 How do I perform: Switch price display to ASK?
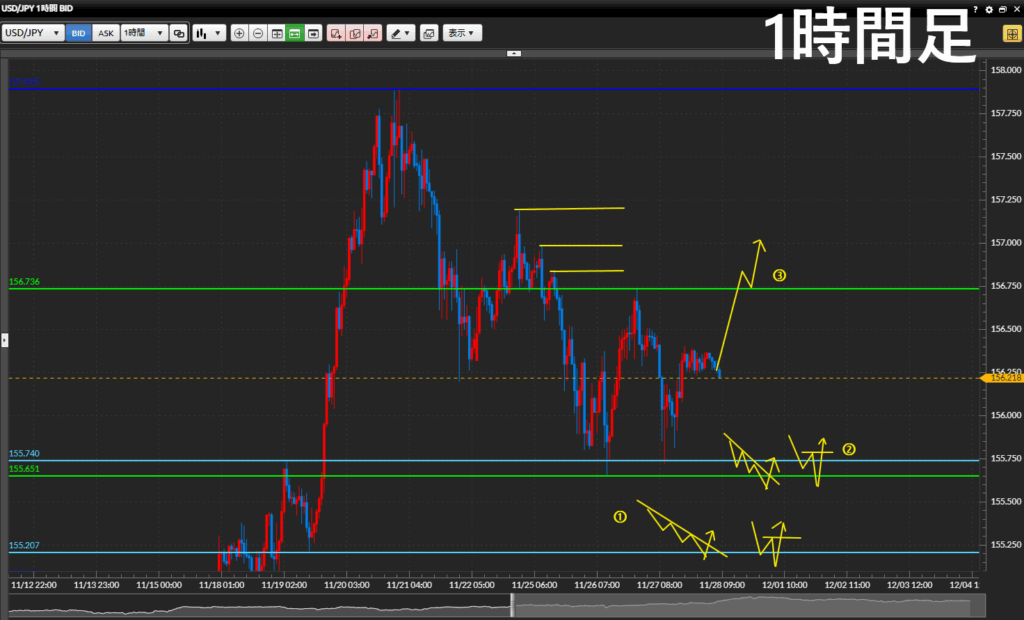coord(105,33)
